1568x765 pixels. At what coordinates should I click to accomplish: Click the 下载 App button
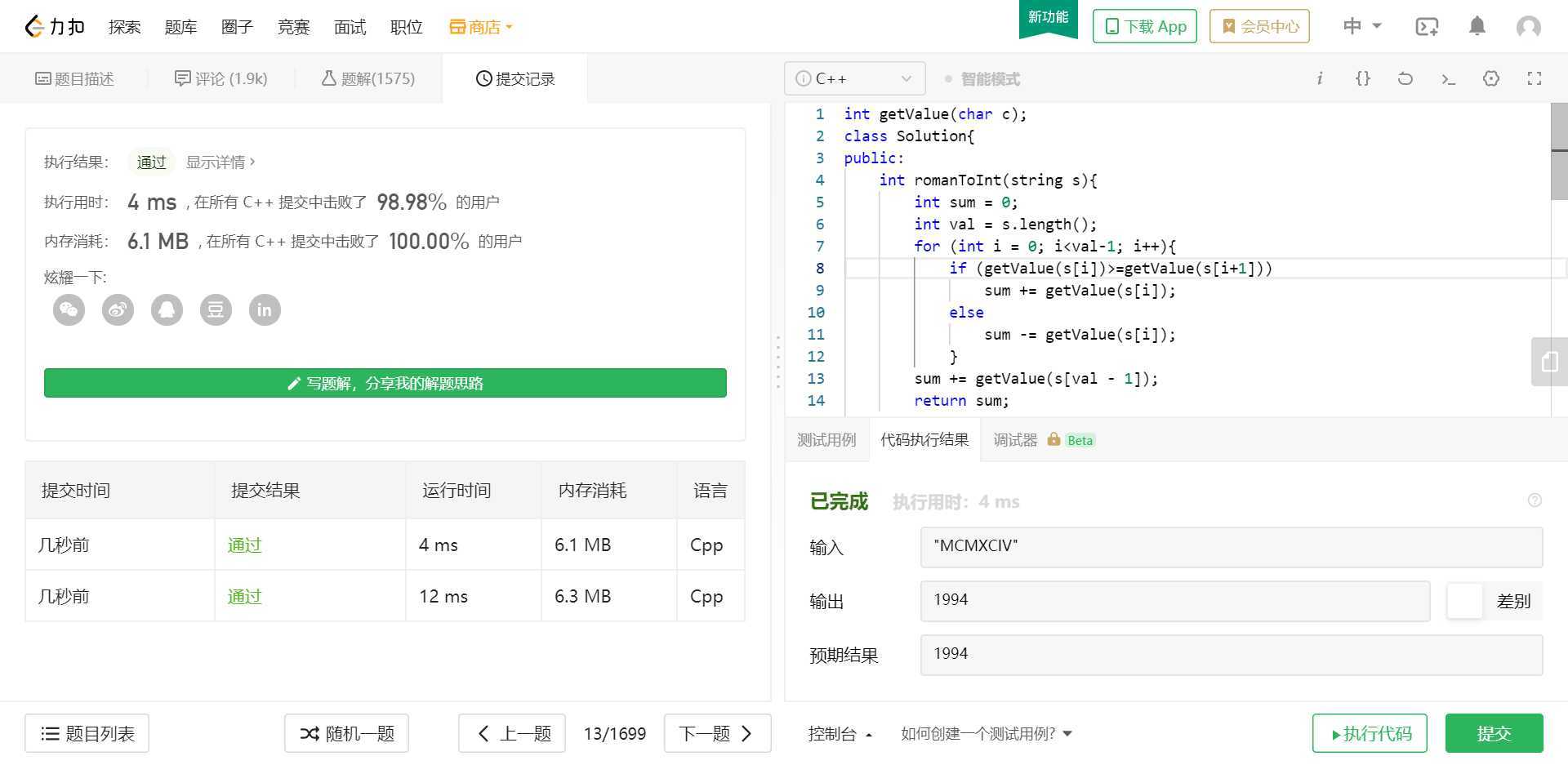(x=1145, y=26)
